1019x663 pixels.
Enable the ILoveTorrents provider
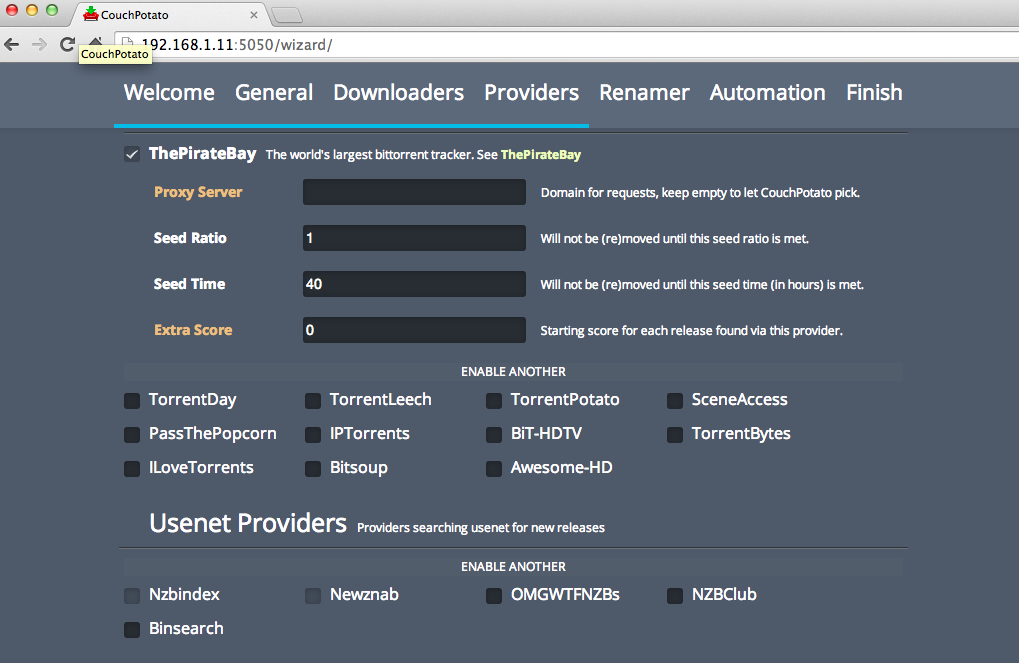pyautogui.click(x=132, y=469)
